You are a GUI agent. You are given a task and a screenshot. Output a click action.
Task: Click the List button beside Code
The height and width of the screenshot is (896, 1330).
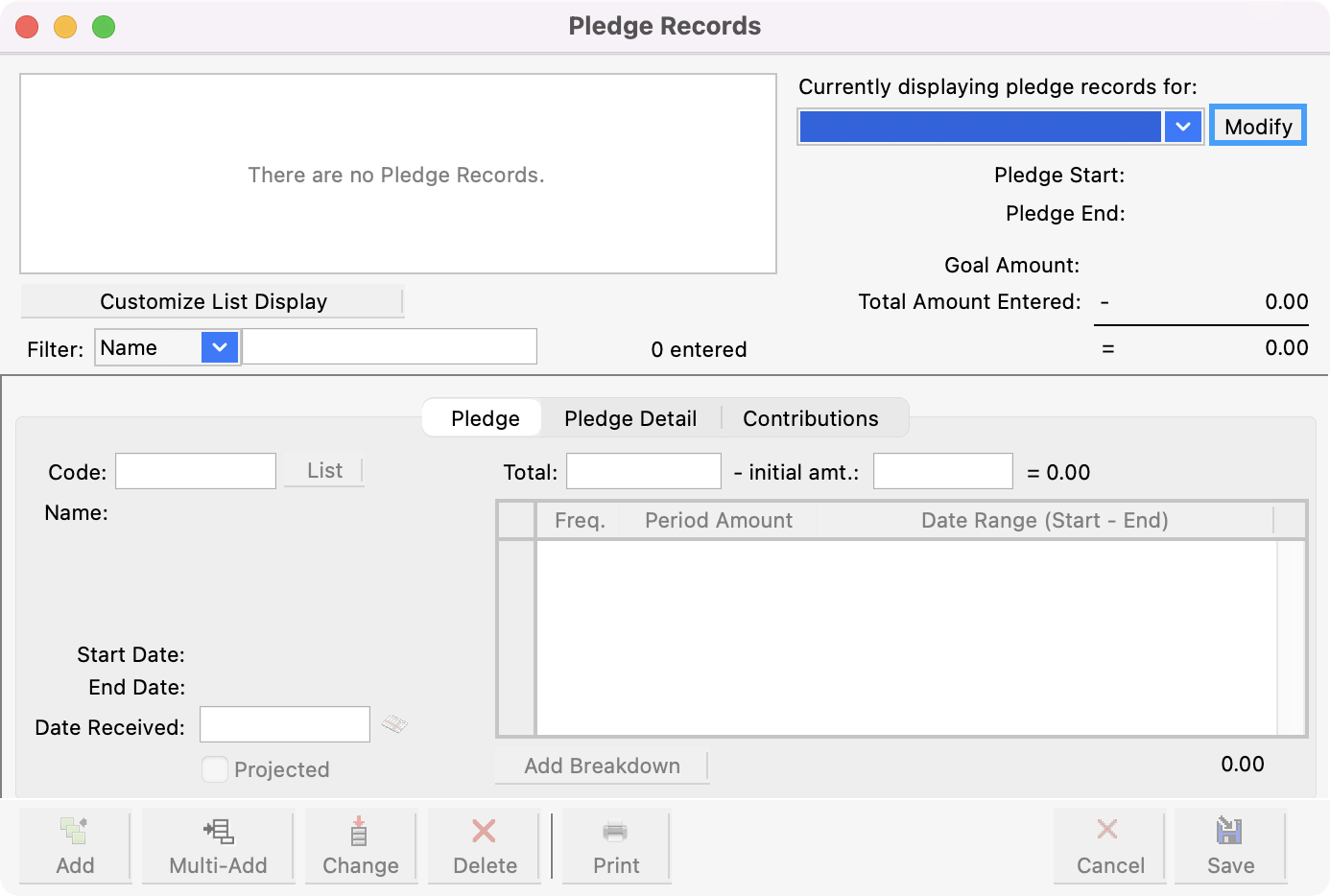pos(323,470)
